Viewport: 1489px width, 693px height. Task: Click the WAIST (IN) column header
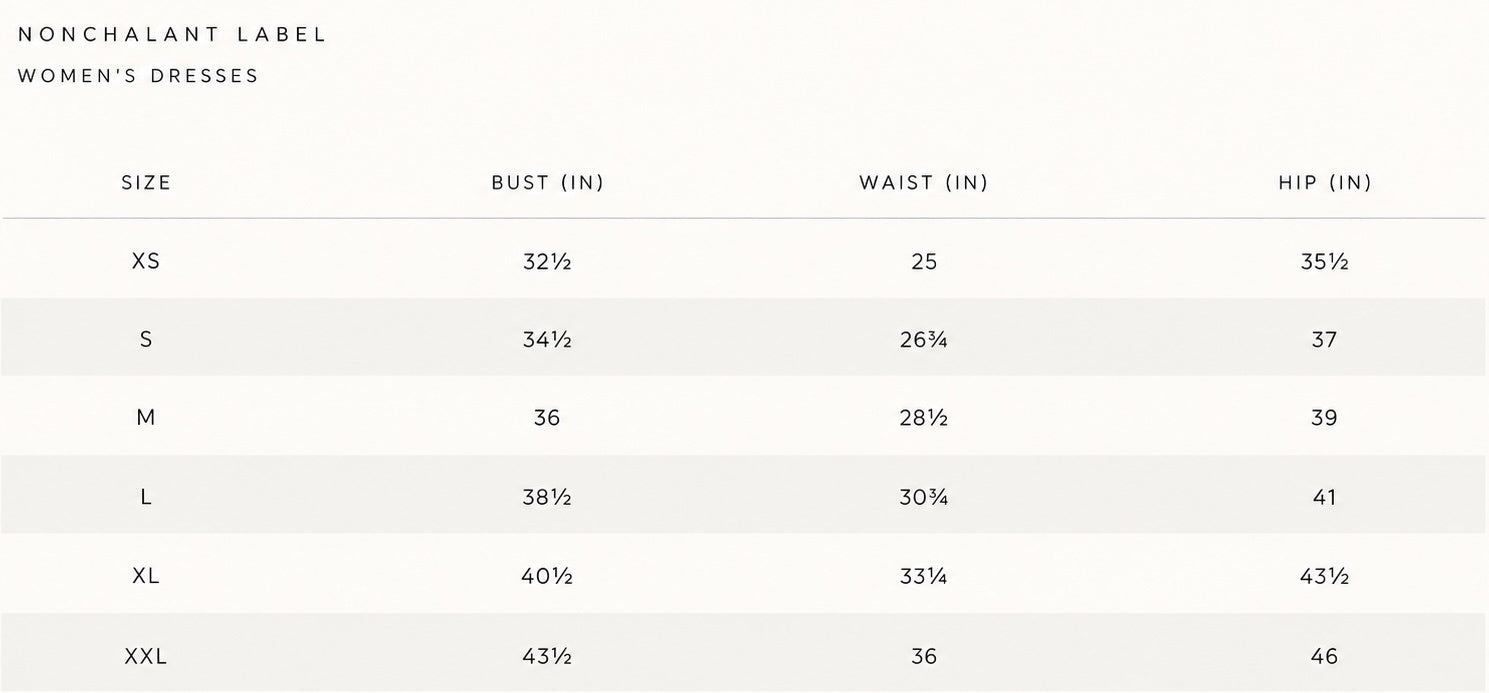pos(923,183)
